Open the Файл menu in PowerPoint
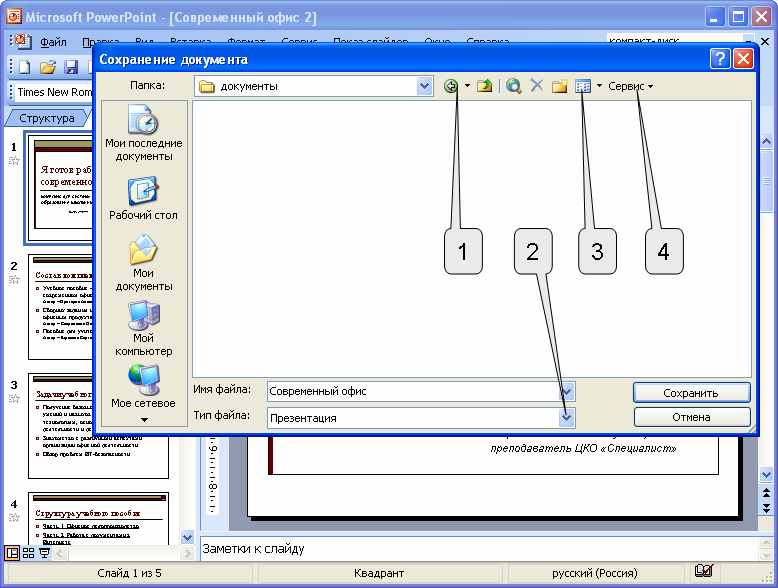Viewport: 778px width, 588px height. (x=53, y=42)
